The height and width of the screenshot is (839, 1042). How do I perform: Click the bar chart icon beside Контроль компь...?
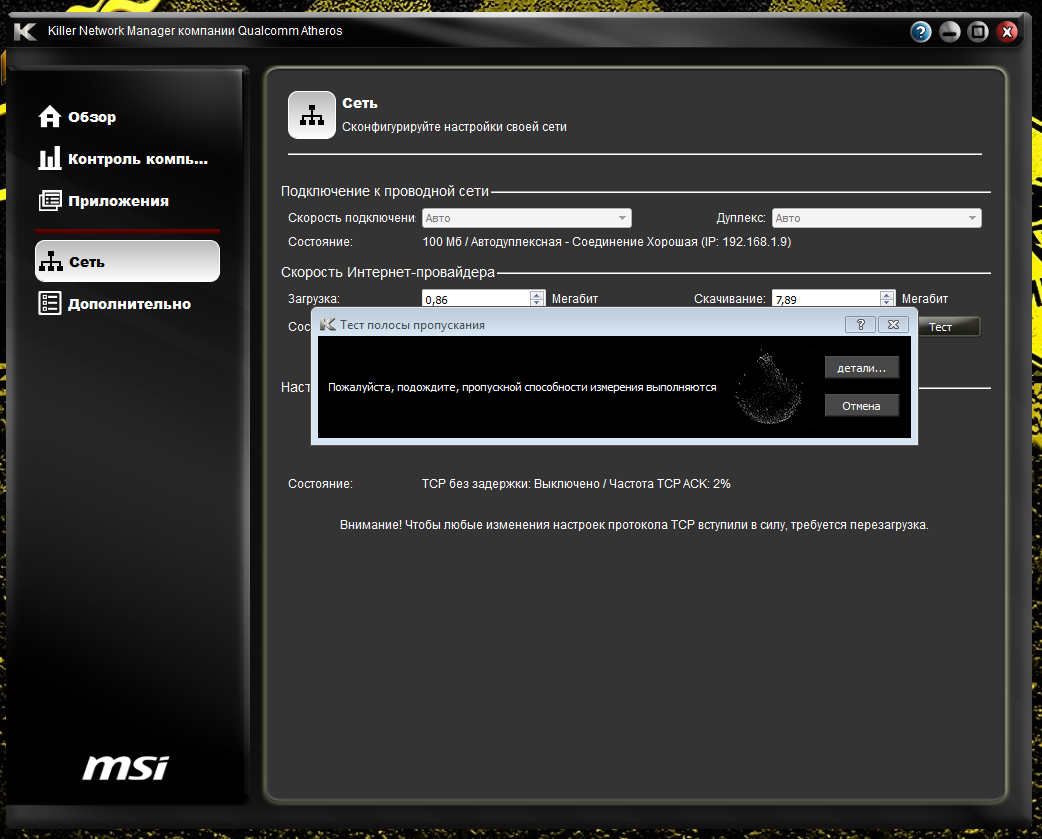tap(50, 158)
